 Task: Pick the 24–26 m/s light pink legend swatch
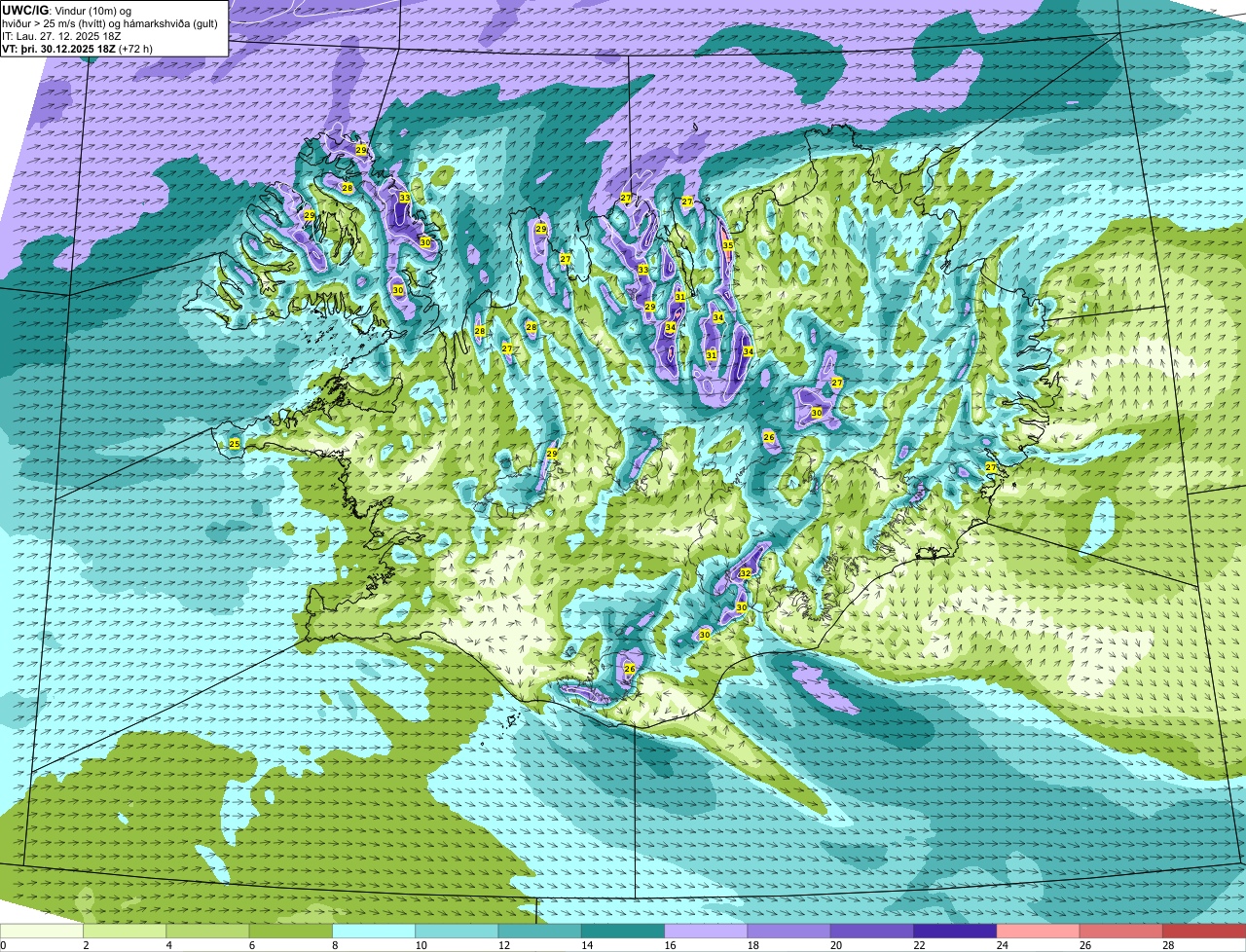point(1038,932)
